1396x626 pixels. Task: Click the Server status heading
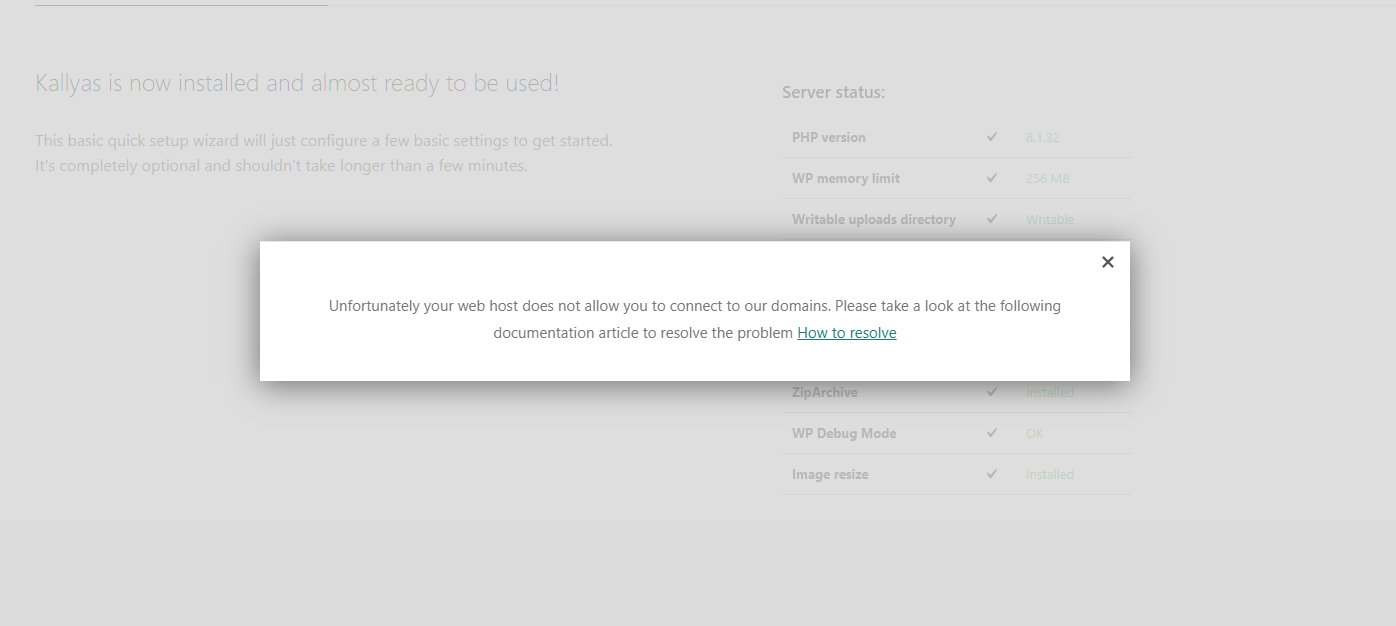[x=833, y=92]
